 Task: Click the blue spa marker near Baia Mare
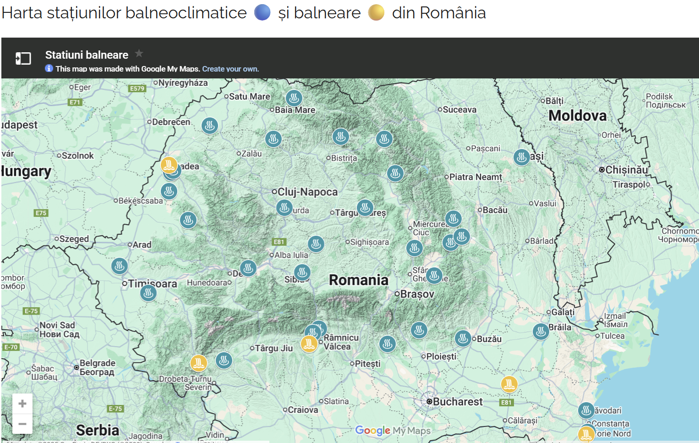[x=294, y=99]
